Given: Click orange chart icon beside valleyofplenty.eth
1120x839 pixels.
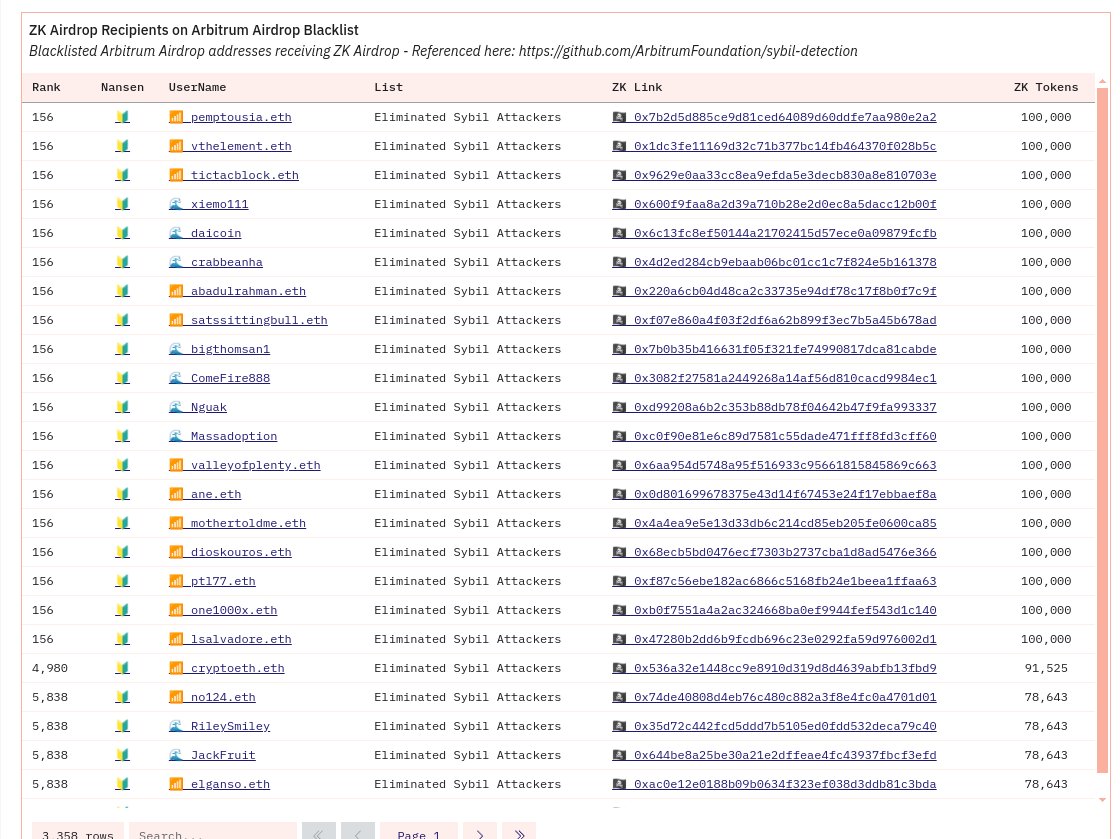Looking at the screenshot, I should click(x=176, y=465).
